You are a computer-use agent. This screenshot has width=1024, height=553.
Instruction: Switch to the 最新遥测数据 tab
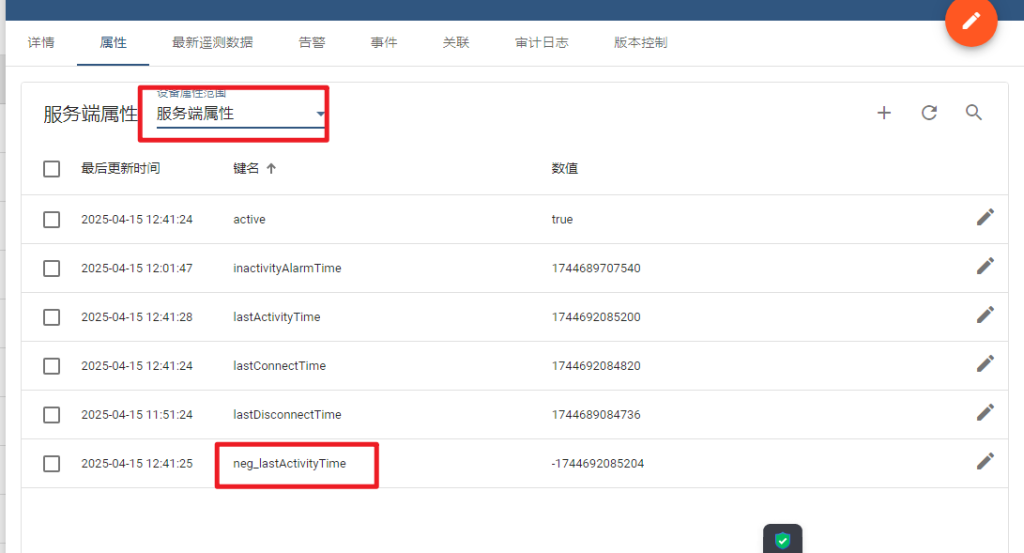click(212, 42)
